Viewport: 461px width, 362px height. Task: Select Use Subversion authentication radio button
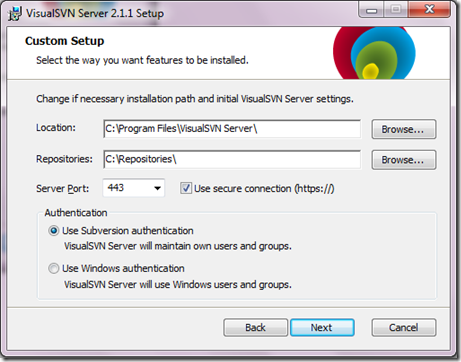pos(53,230)
